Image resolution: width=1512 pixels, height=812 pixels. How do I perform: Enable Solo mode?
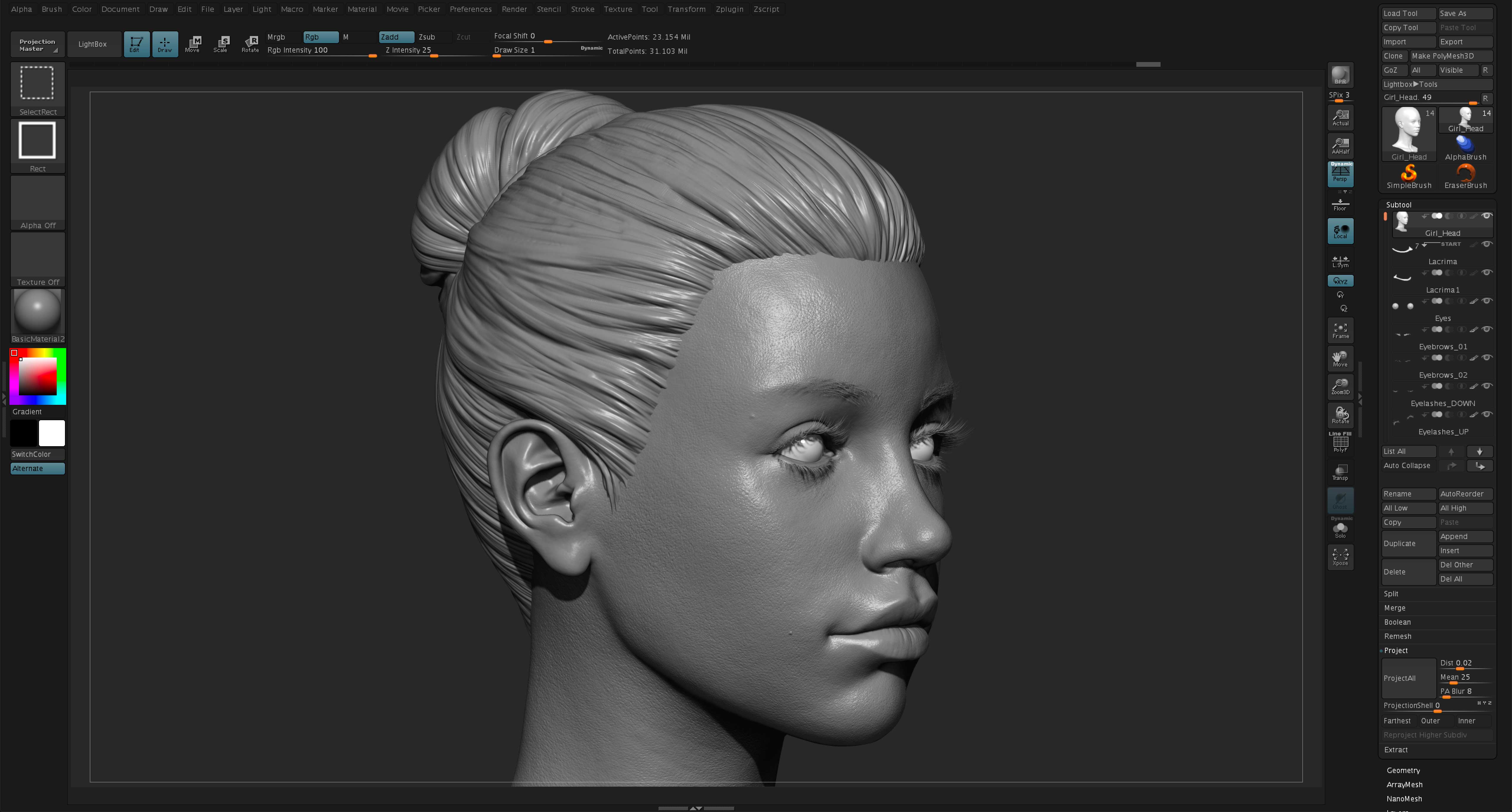1340,528
